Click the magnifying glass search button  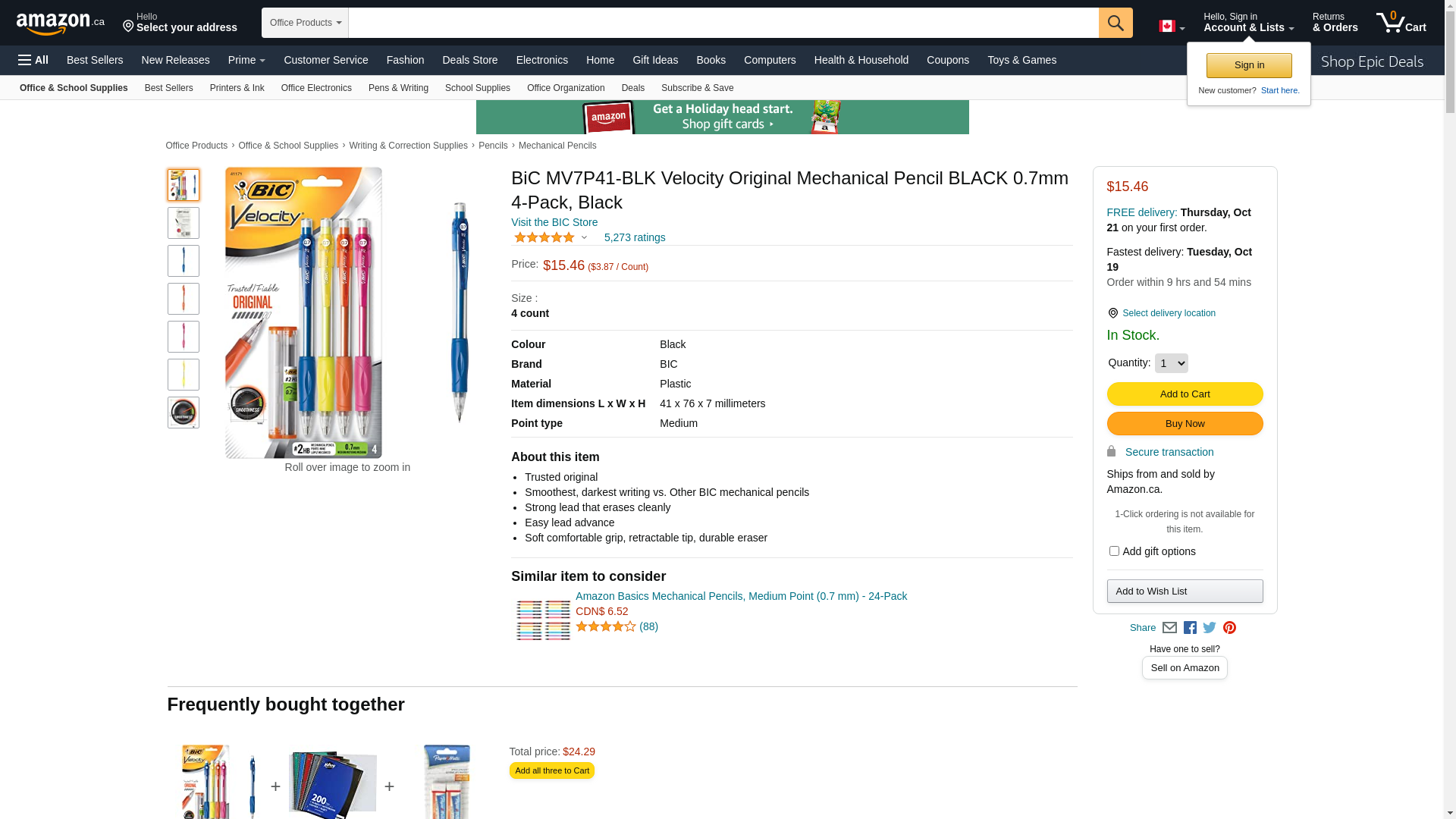(x=1115, y=23)
